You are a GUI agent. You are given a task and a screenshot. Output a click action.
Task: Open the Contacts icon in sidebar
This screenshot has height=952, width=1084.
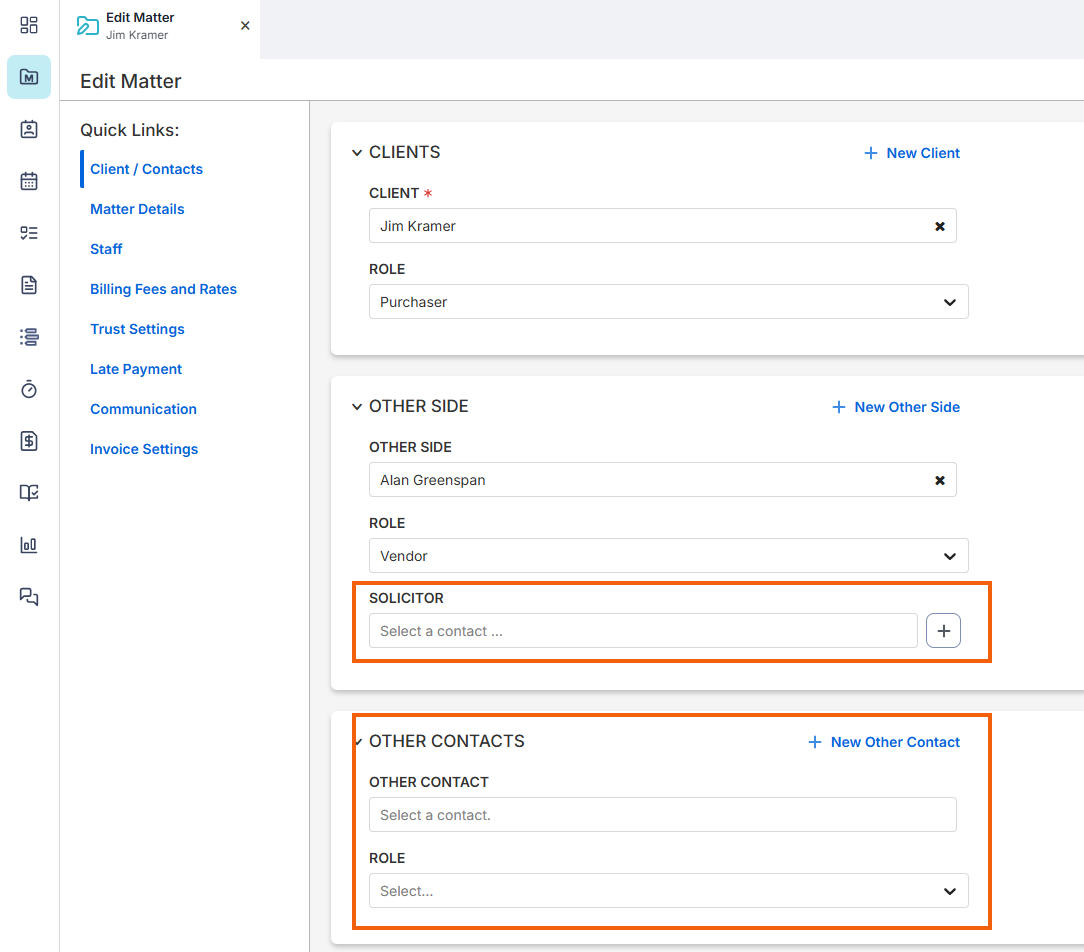point(29,129)
